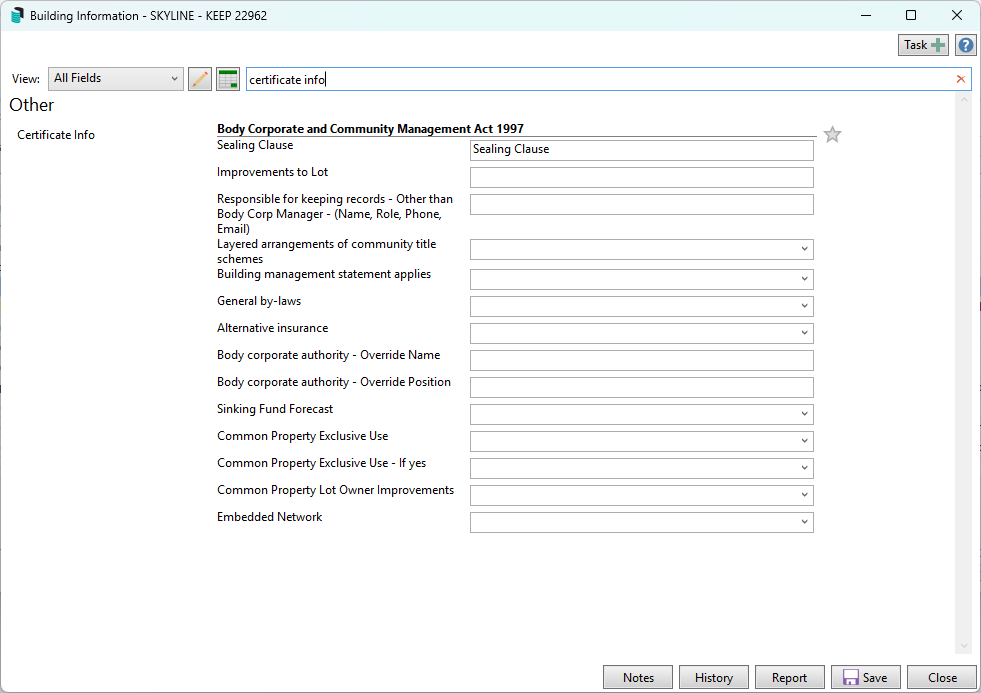Click the green table grid icon

coord(228,79)
